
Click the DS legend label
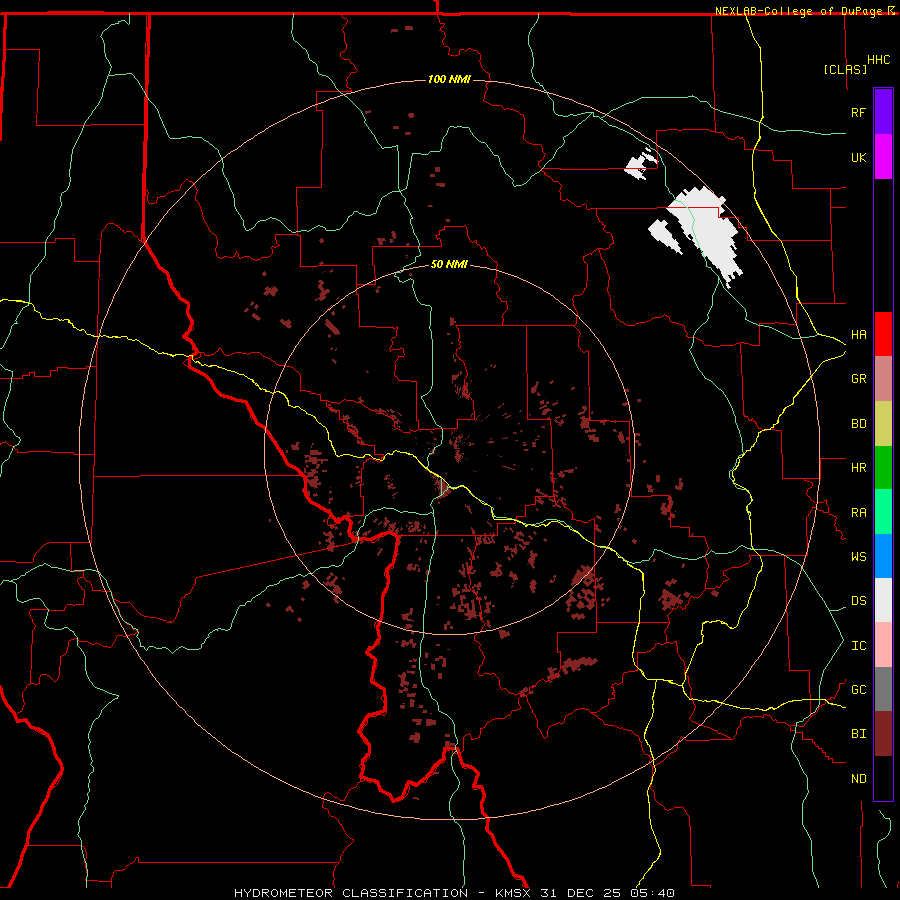(x=858, y=601)
